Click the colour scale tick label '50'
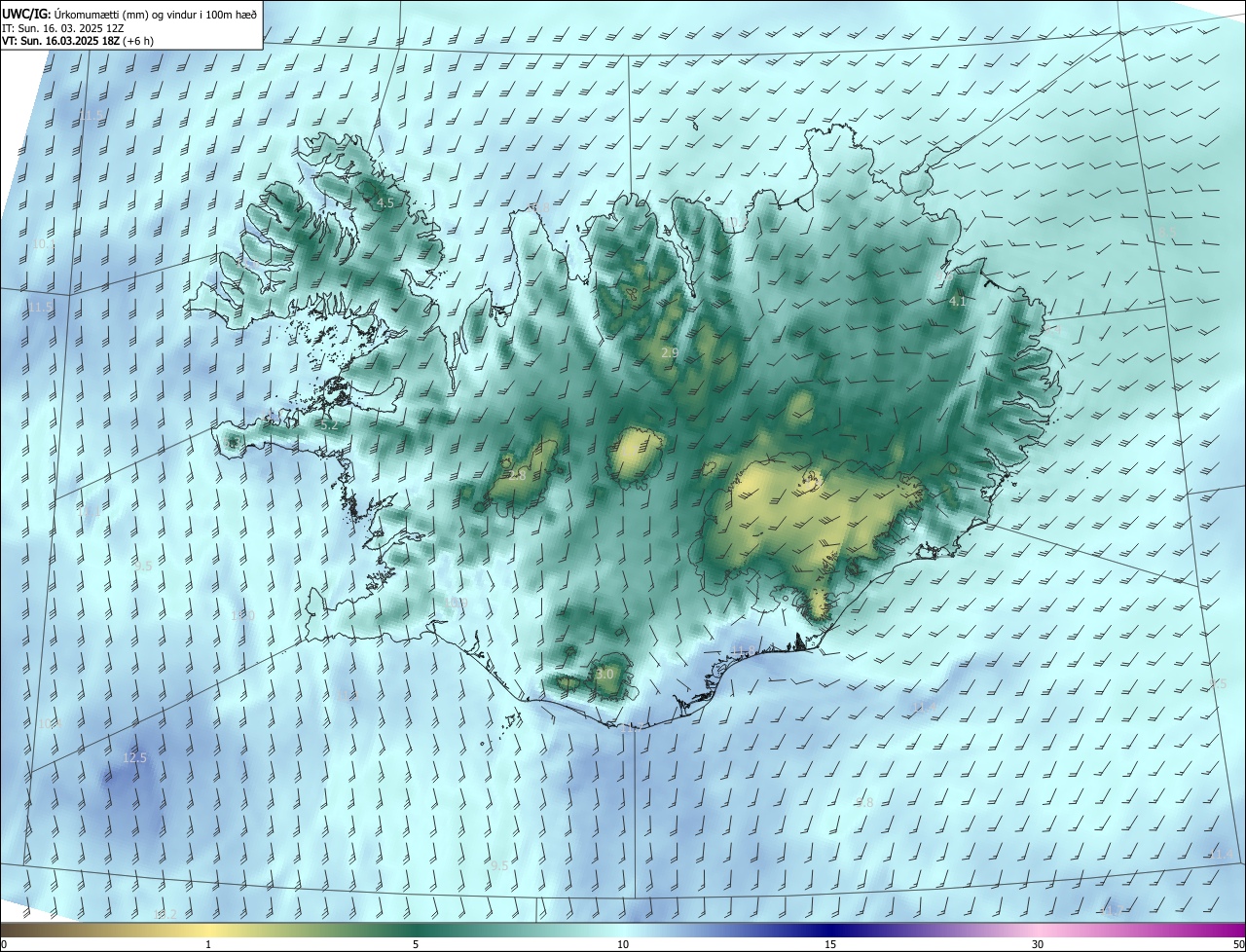Image resolution: width=1246 pixels, height=952 pixels. pyautogui.click(x=1238, y=944)
